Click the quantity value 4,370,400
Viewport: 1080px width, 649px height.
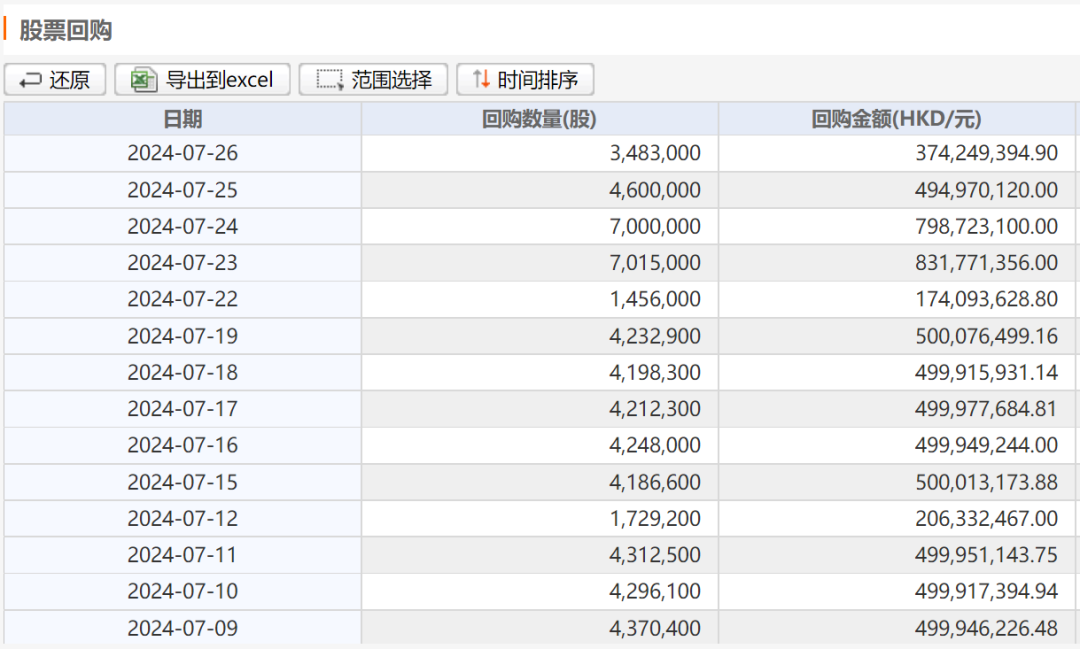[x=655, y=628]
